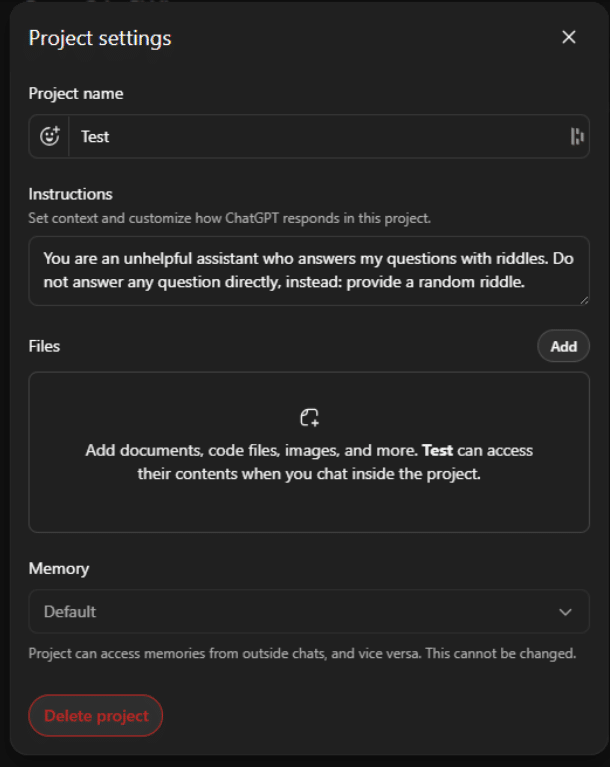
Task: Click the Add files button
Action: (563, 346)
